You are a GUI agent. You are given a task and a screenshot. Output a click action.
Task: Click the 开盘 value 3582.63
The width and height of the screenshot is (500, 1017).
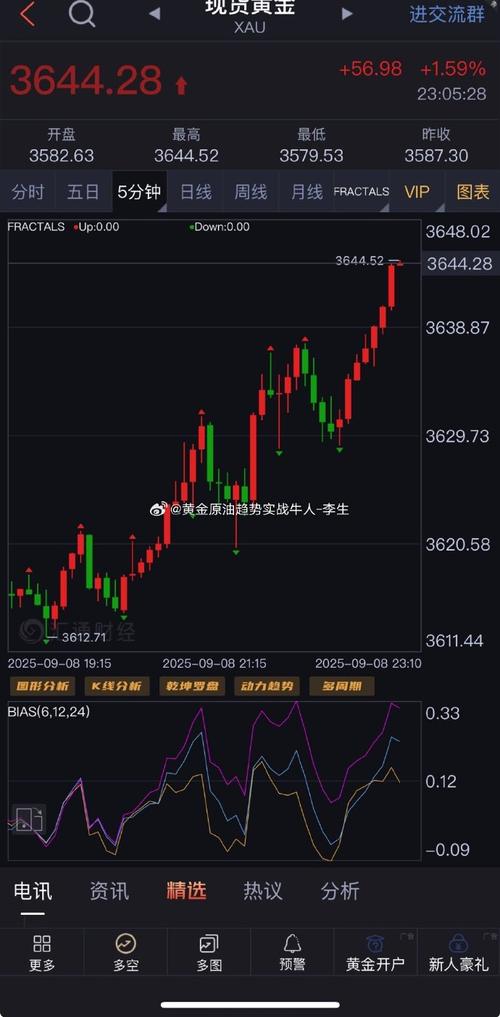[62, 156]
